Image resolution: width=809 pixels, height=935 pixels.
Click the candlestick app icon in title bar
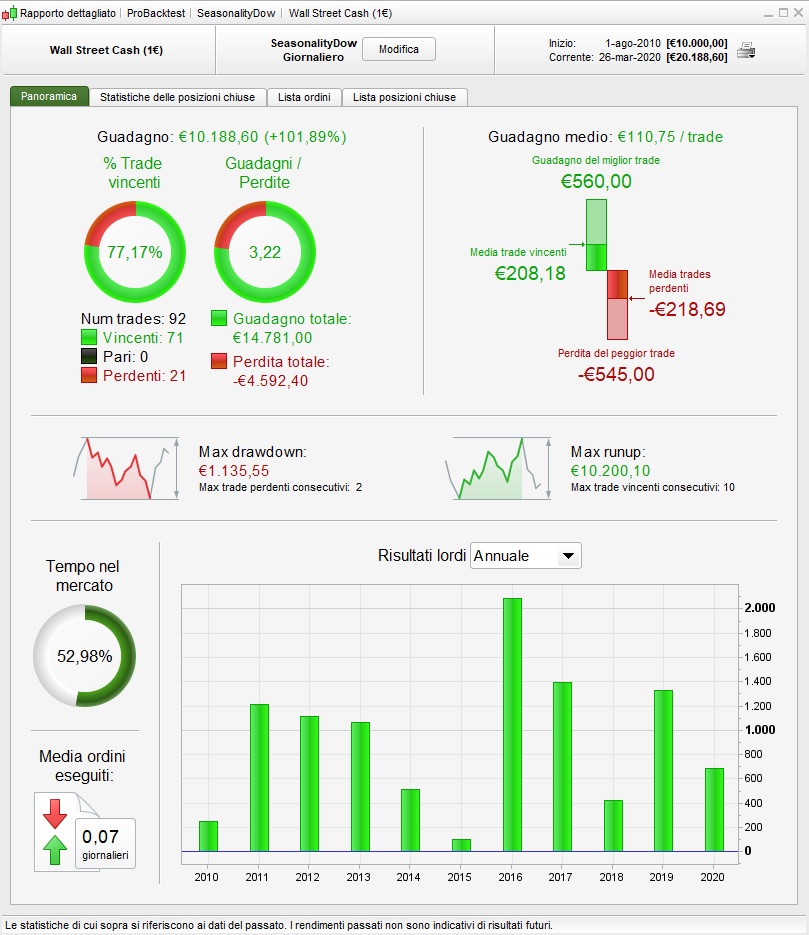9,13
